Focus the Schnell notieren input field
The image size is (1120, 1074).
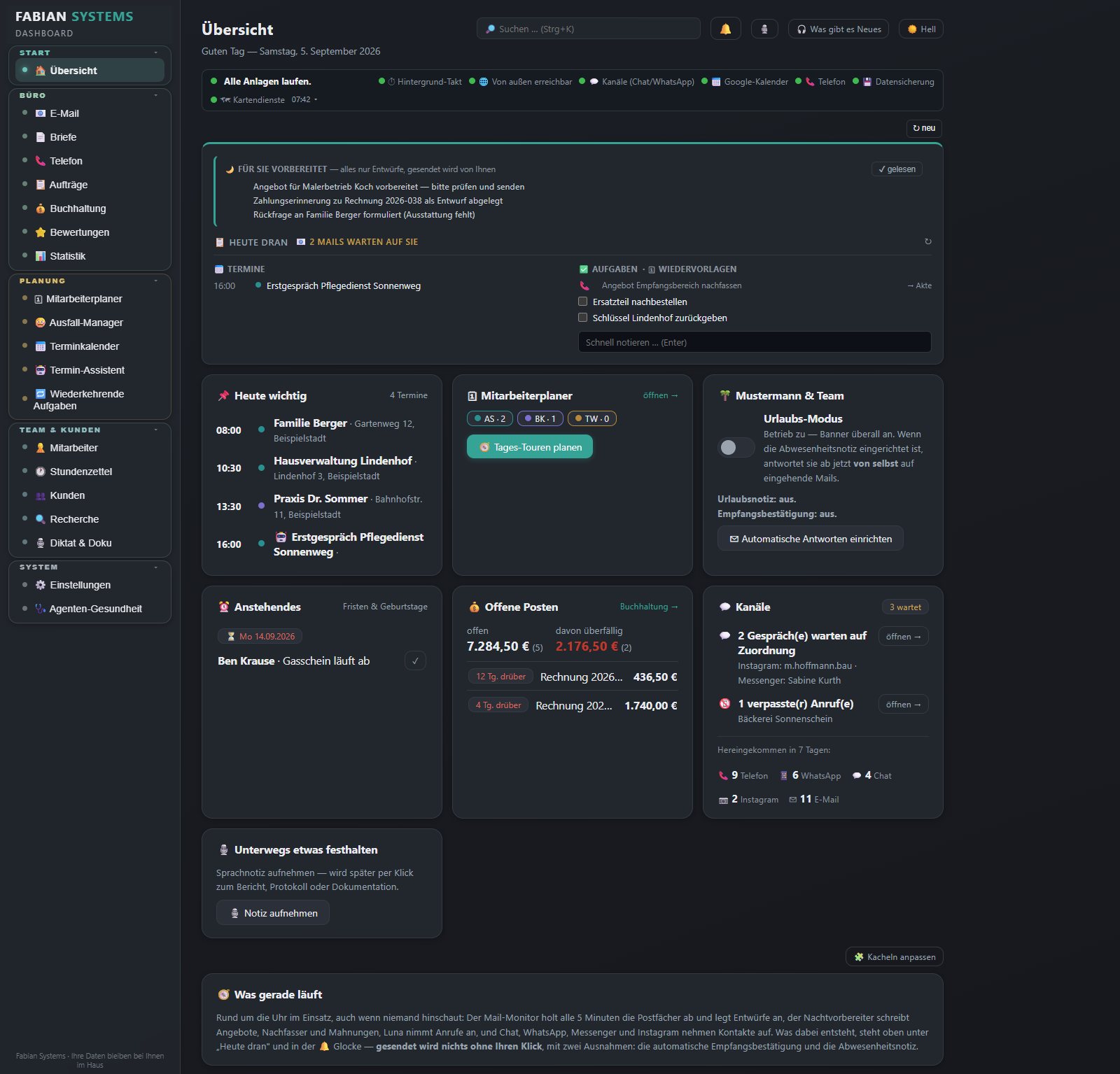click(x=755, y=342)
